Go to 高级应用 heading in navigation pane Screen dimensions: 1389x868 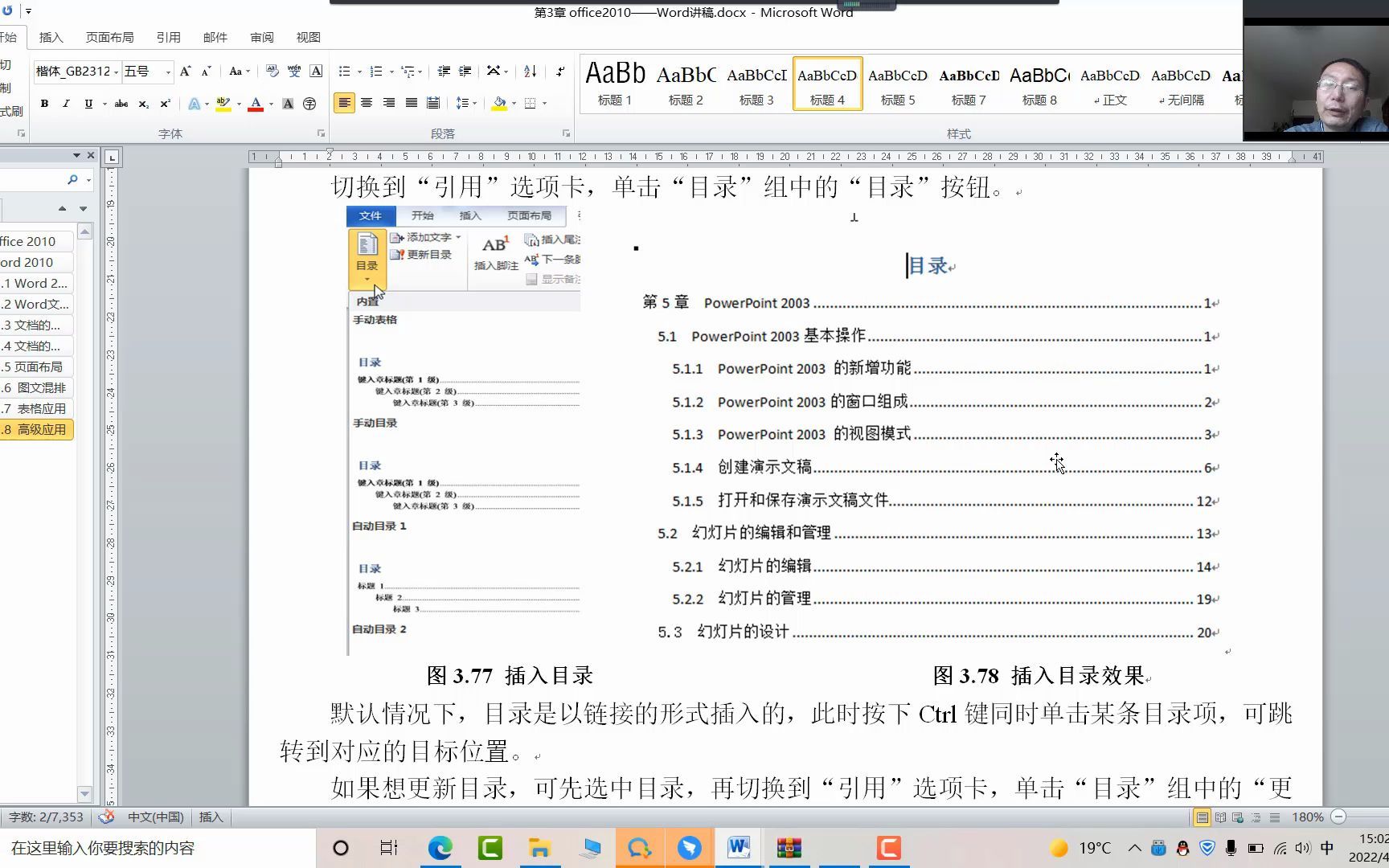tap(36, 430)
